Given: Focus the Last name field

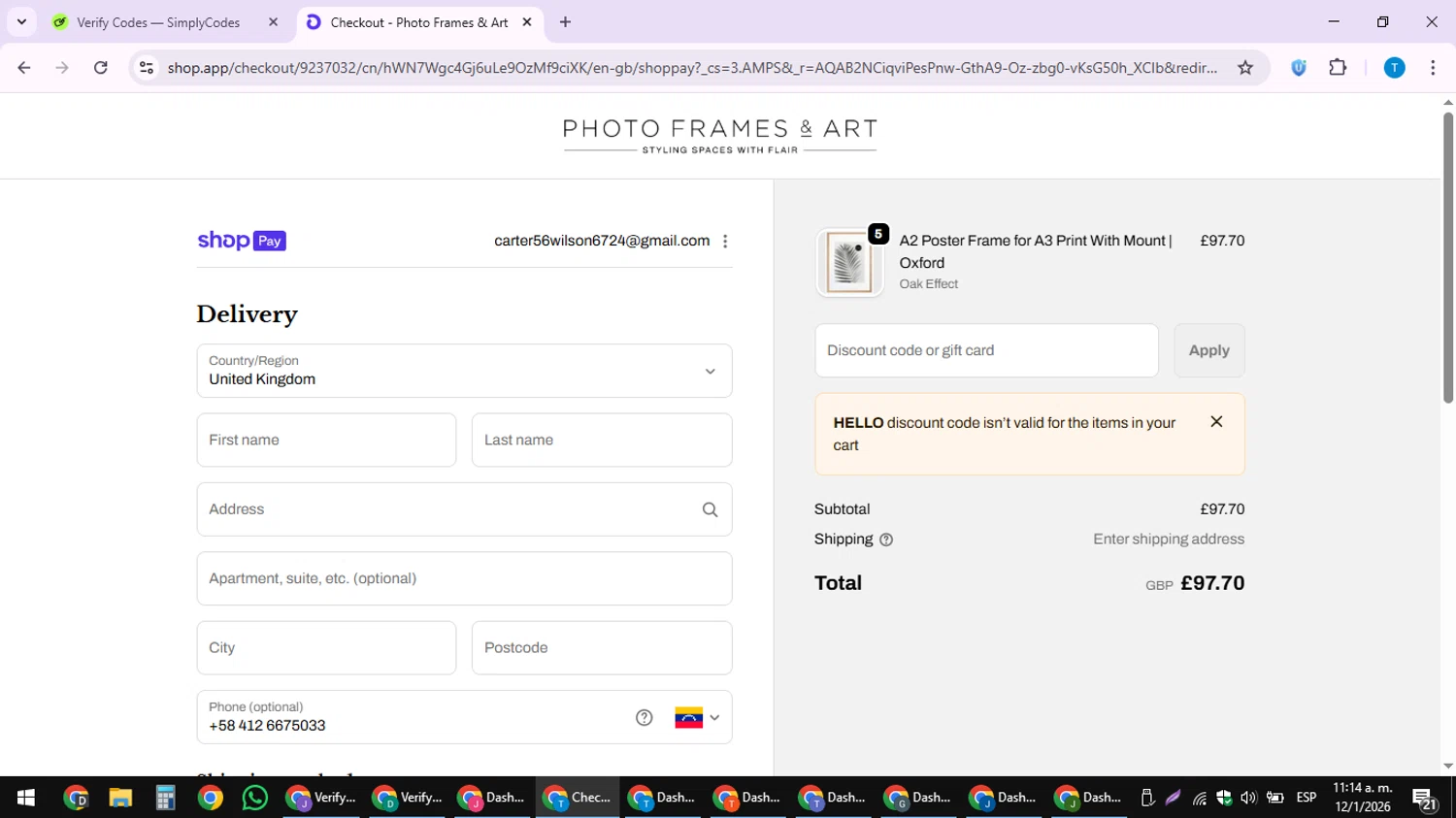Looking at the screenshot, I should click(602, 440).
